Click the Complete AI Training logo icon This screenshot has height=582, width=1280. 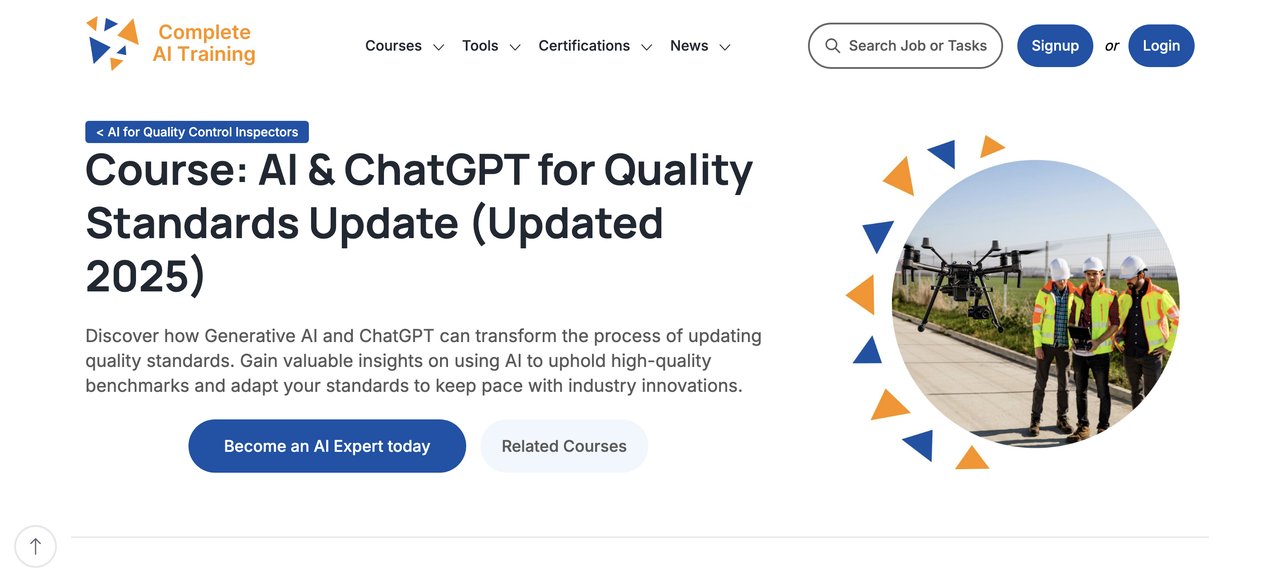113,42
